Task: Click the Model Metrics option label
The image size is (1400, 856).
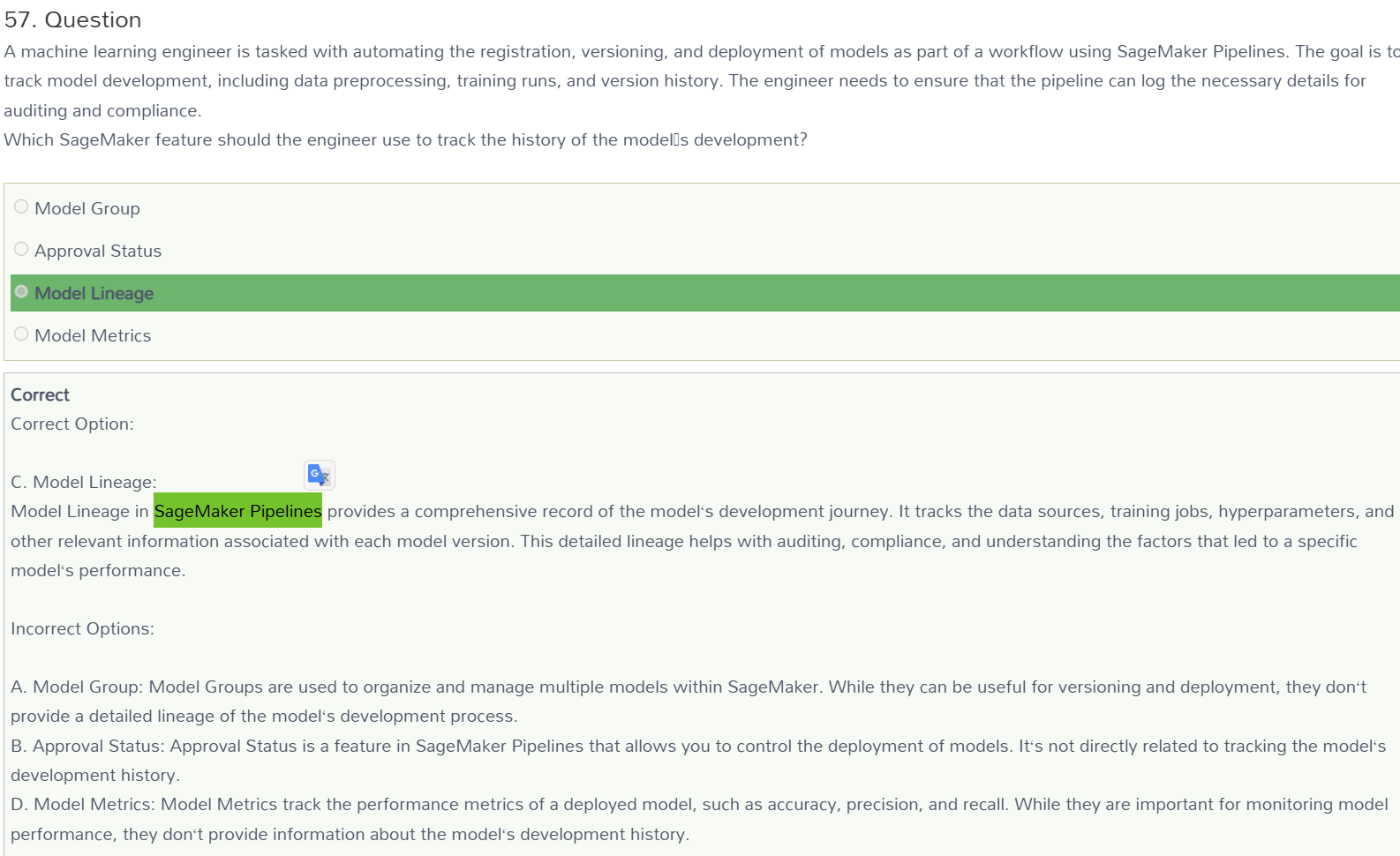Action: (93, 335)
